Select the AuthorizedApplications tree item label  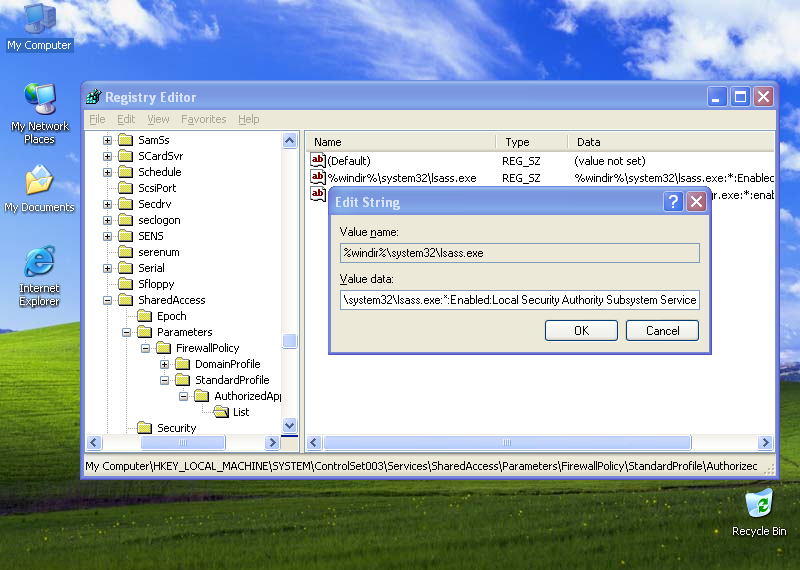[x=247, y=396]
